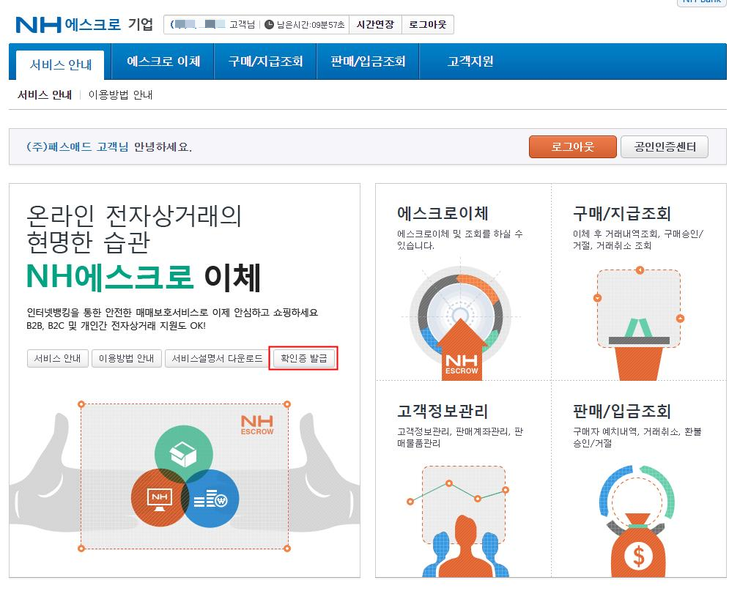Viewport: 740px width, 591px height.
Task: Click the 구매/지급조회 basket illustration
Action: [x=639, y=323]
